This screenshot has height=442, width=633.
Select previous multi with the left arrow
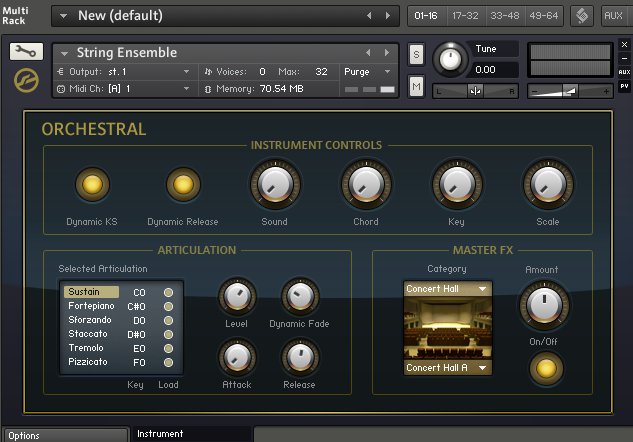369,16
